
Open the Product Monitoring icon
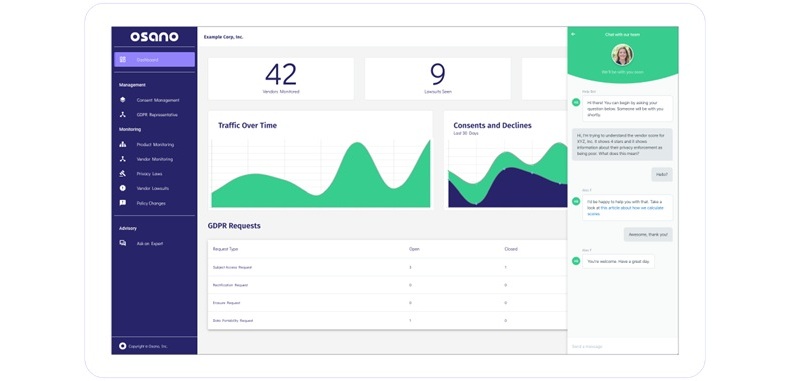pos(122,144)
